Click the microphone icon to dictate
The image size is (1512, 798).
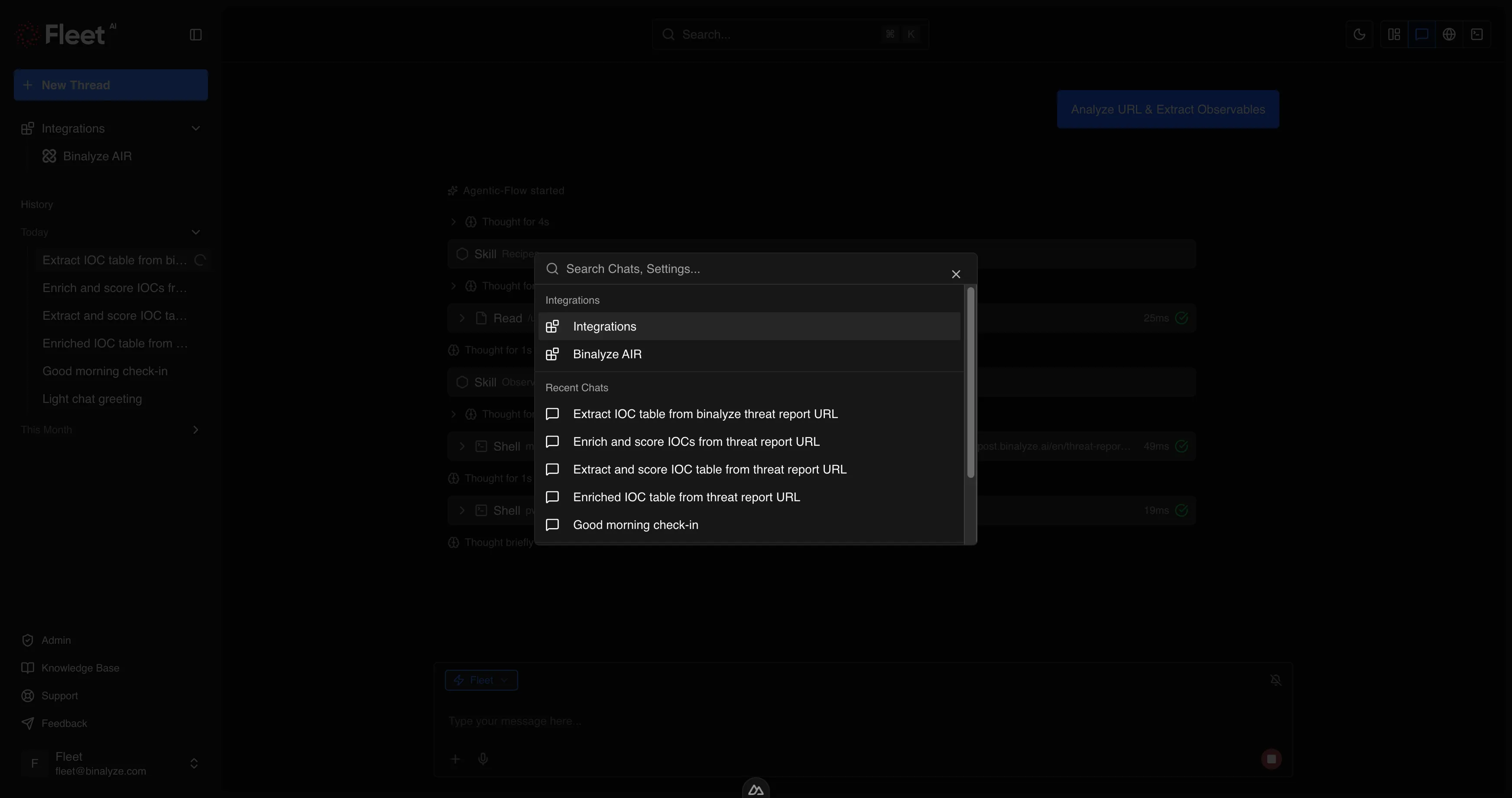(x=483, y=758)
